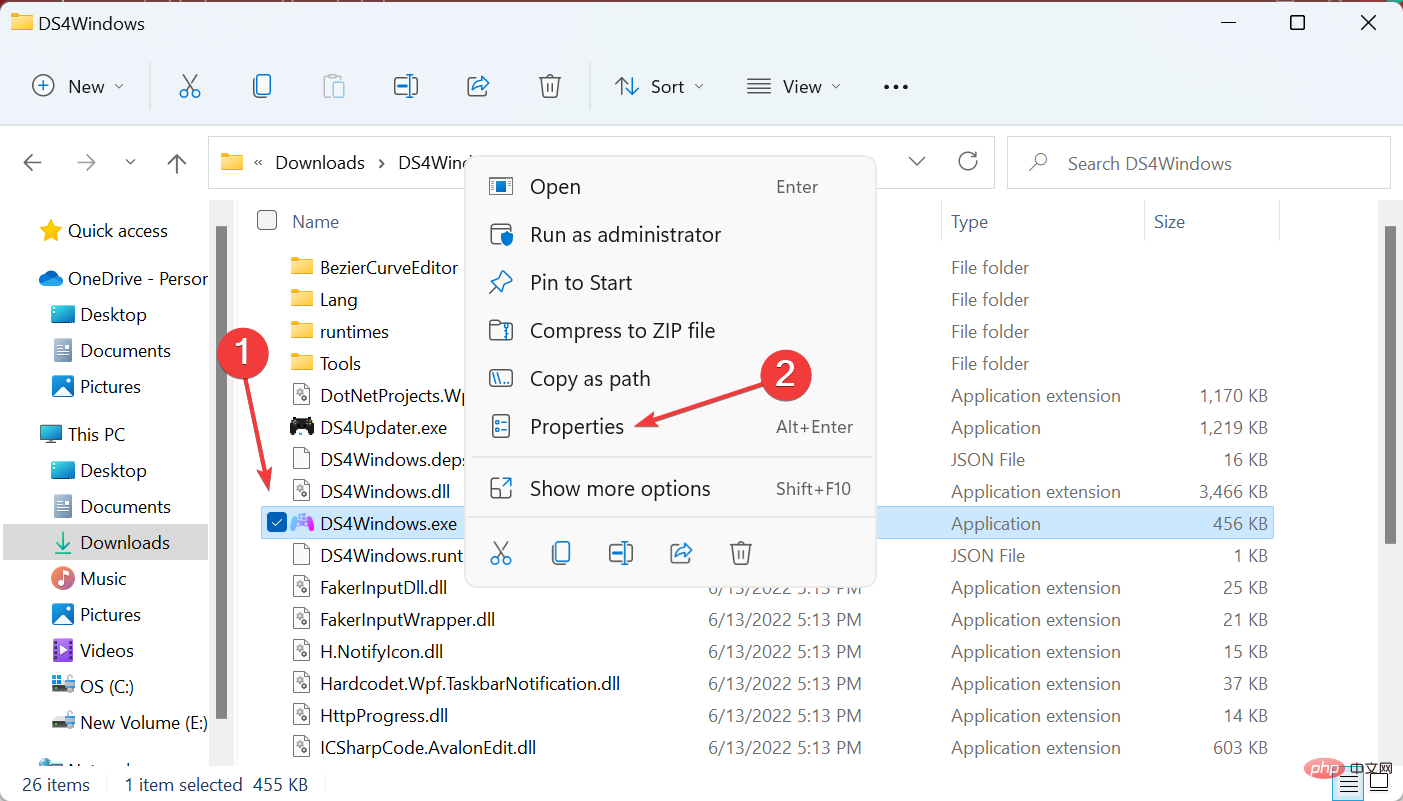Screen dimensions: 1403x801
Task: Click the Share icon in the toolbar
Action: [478, 87]
